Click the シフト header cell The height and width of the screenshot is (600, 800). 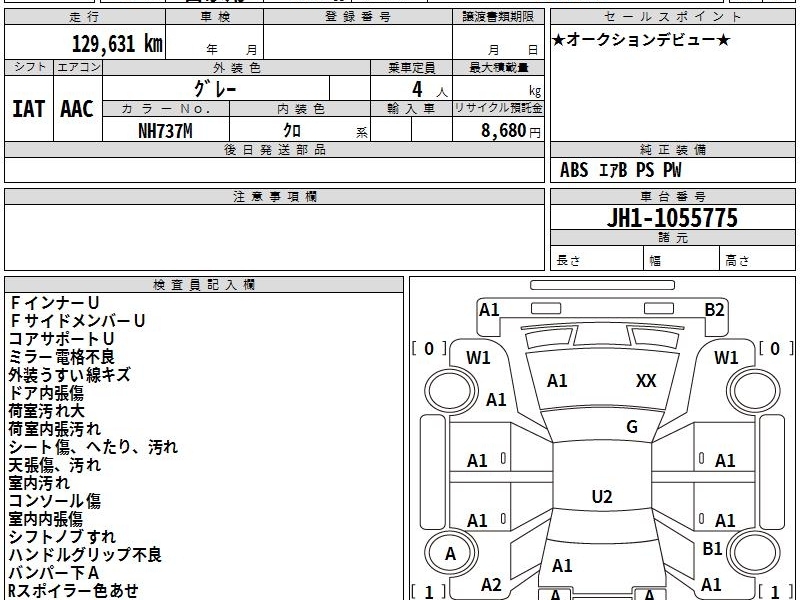[x=29, y=67]
